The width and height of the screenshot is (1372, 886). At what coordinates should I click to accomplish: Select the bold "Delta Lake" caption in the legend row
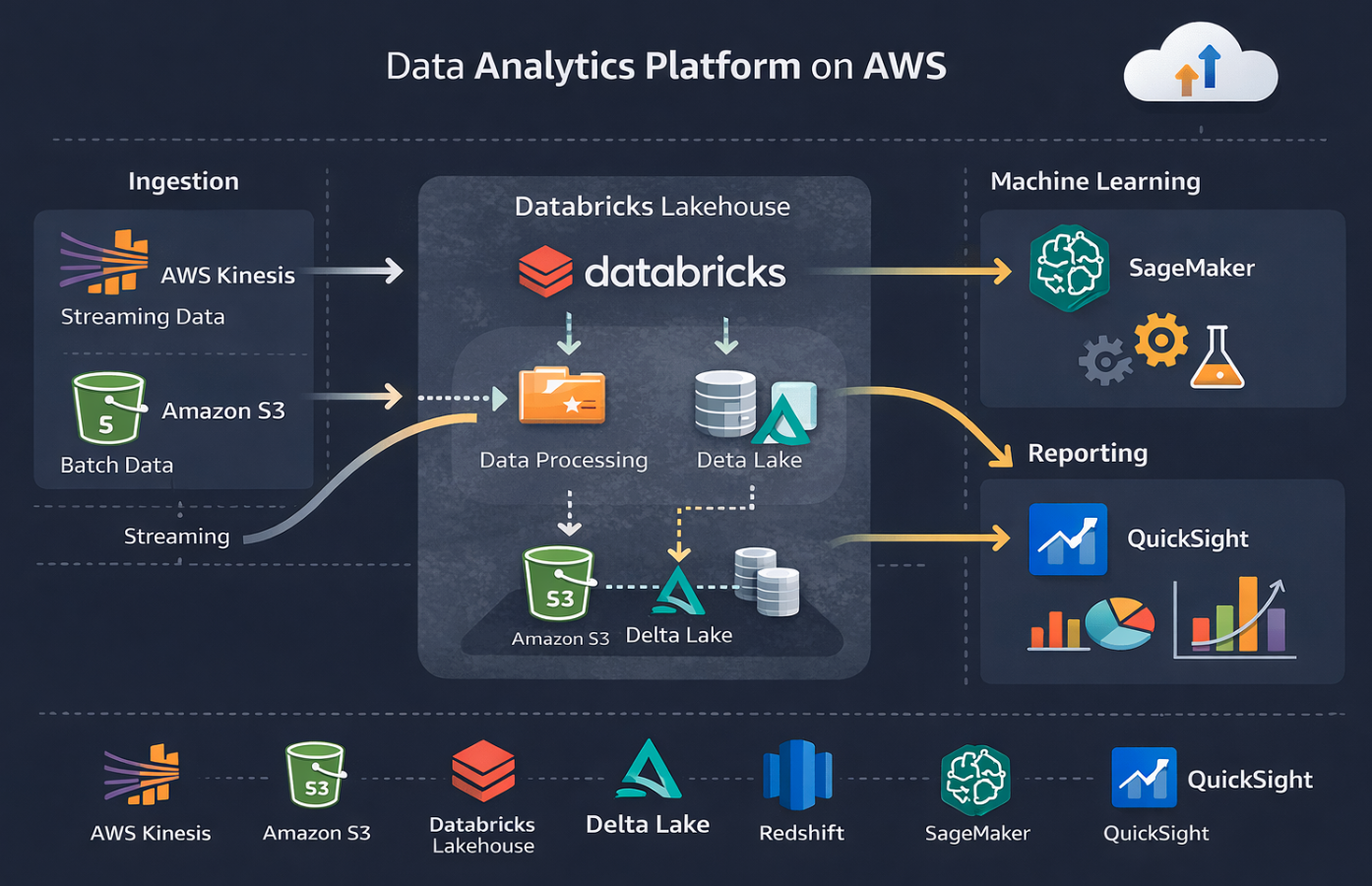click(648, 824)
